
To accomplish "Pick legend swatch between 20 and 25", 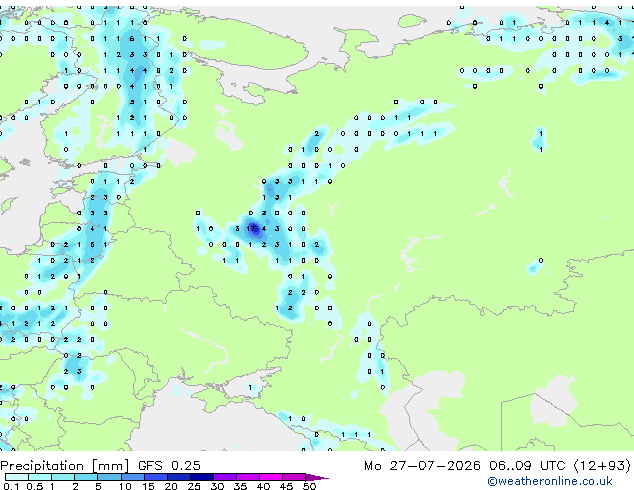I will click(x=179, y=477).
